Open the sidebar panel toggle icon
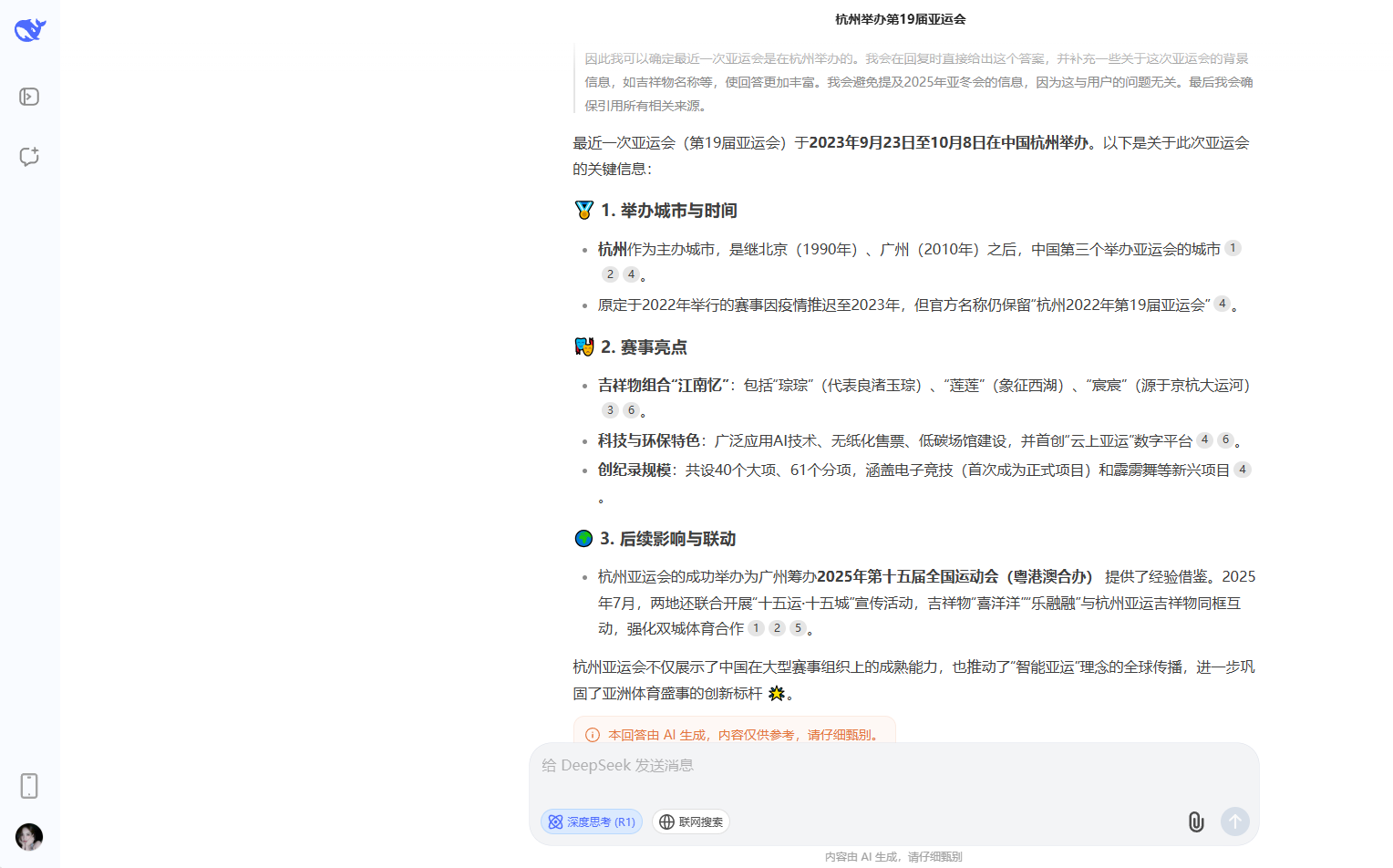 coord(29,97)
